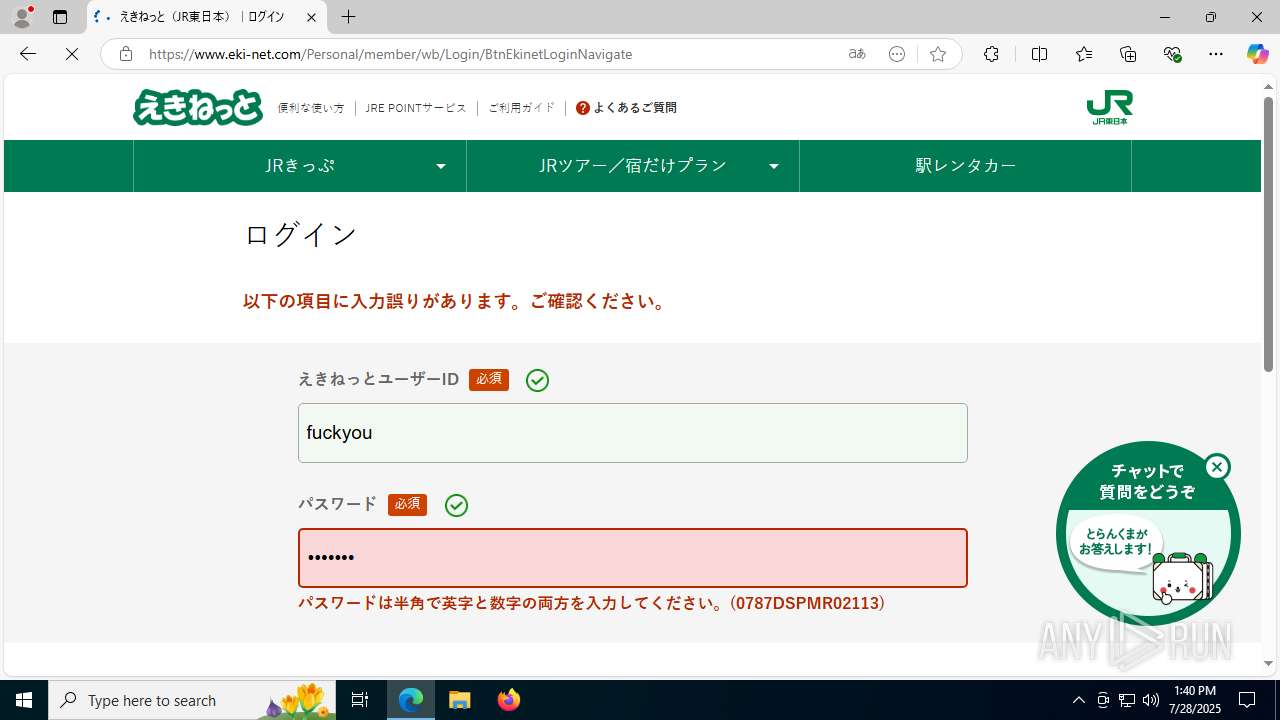Click the user ID valid checkmark icon

pyautogui.click(x=537, y=380)
